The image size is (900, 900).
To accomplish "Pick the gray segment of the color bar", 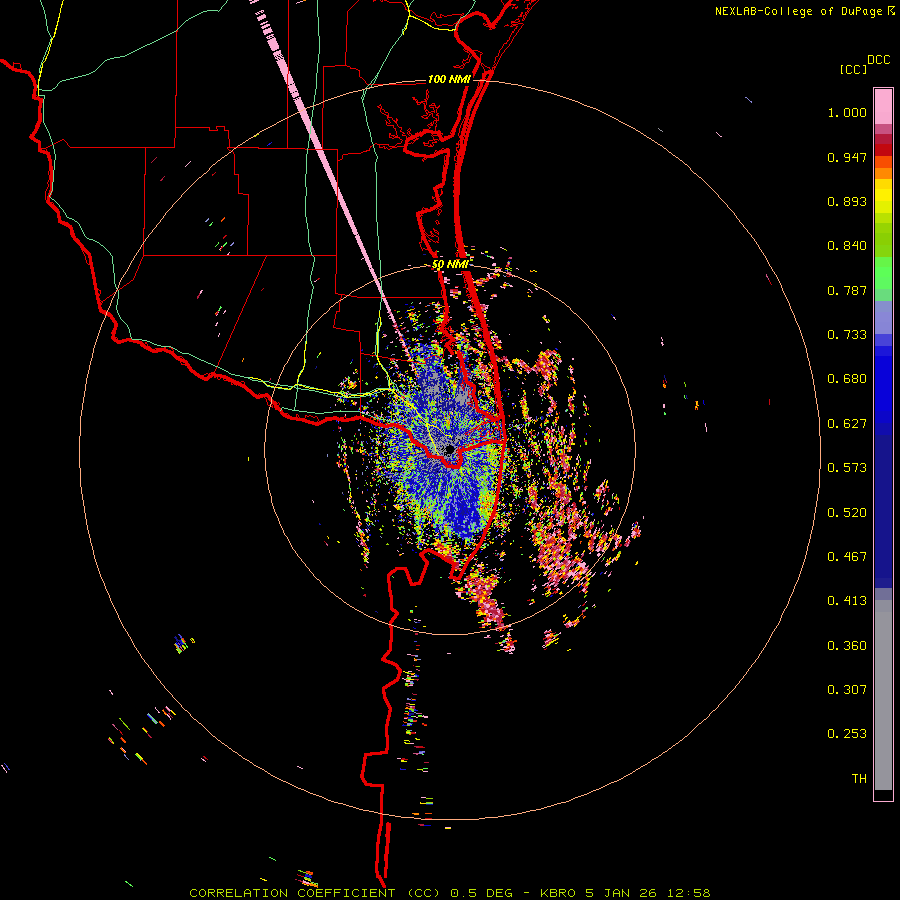I will coord(883,695).
